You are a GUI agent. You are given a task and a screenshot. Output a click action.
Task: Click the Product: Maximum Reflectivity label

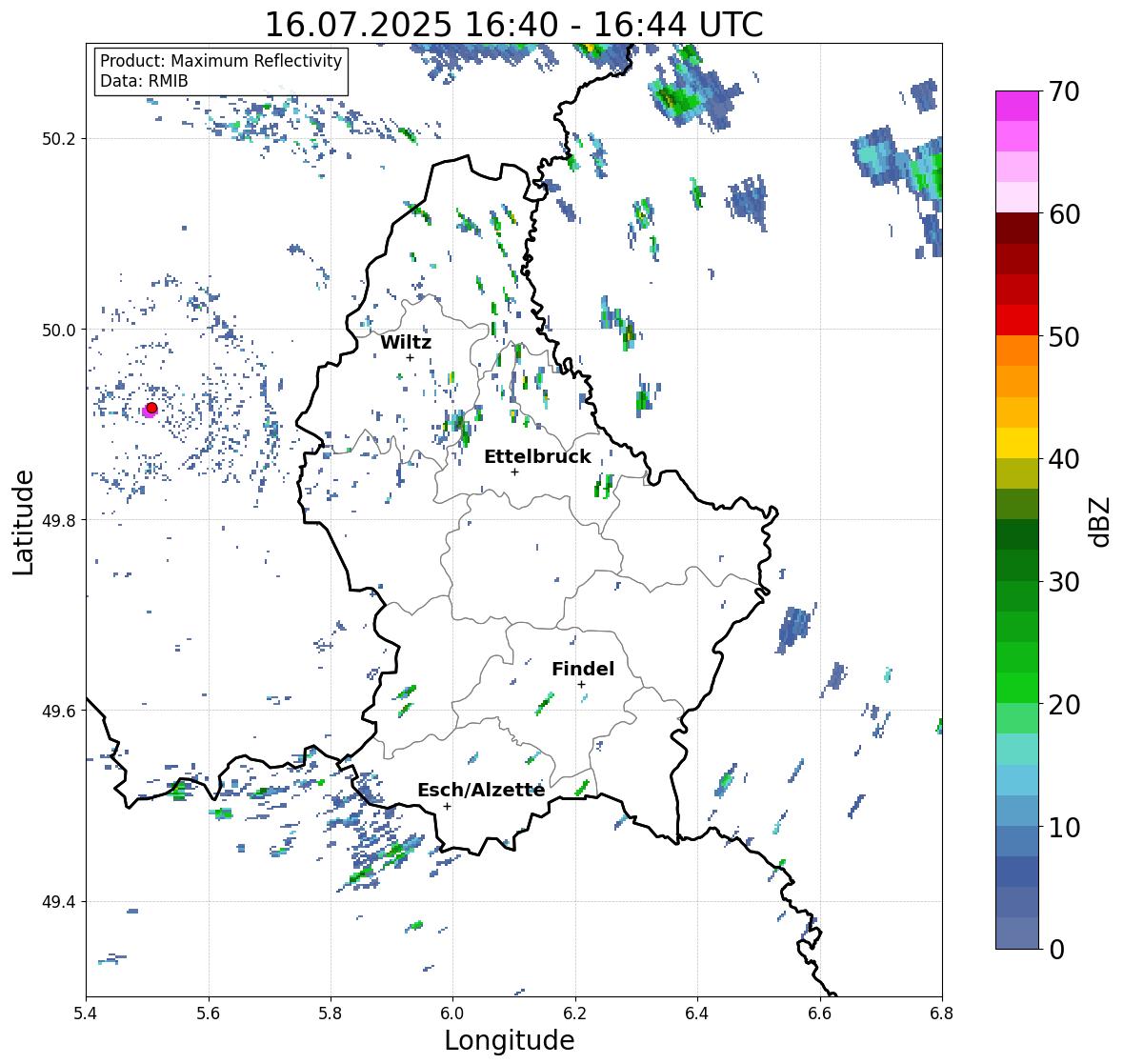pyautogui.click(x=221, y=61)
